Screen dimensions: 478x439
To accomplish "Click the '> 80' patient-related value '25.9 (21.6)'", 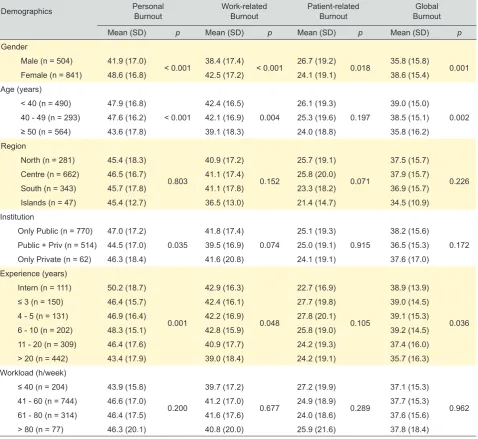I will (x=316, y=429).
